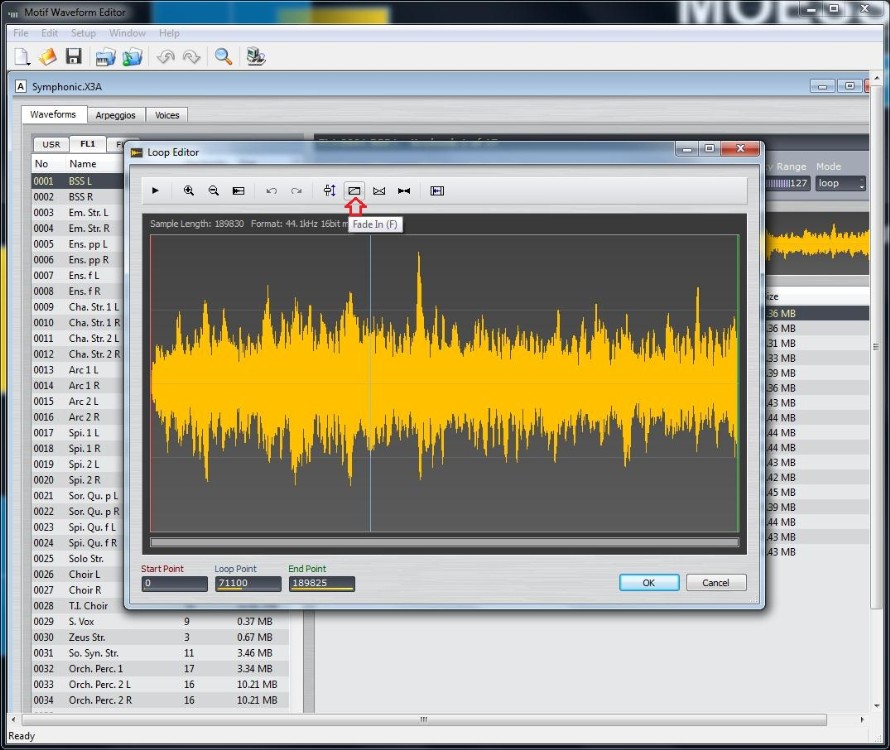Select waveform 0034 Orch. Perc. 2 R
The width and height of the screenshot is (890, 750).
coord(161,700)
